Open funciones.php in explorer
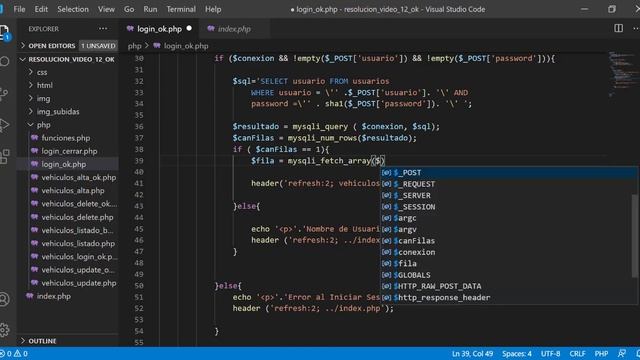This screenshot has height=360, width=640. [x=68, y=138]
